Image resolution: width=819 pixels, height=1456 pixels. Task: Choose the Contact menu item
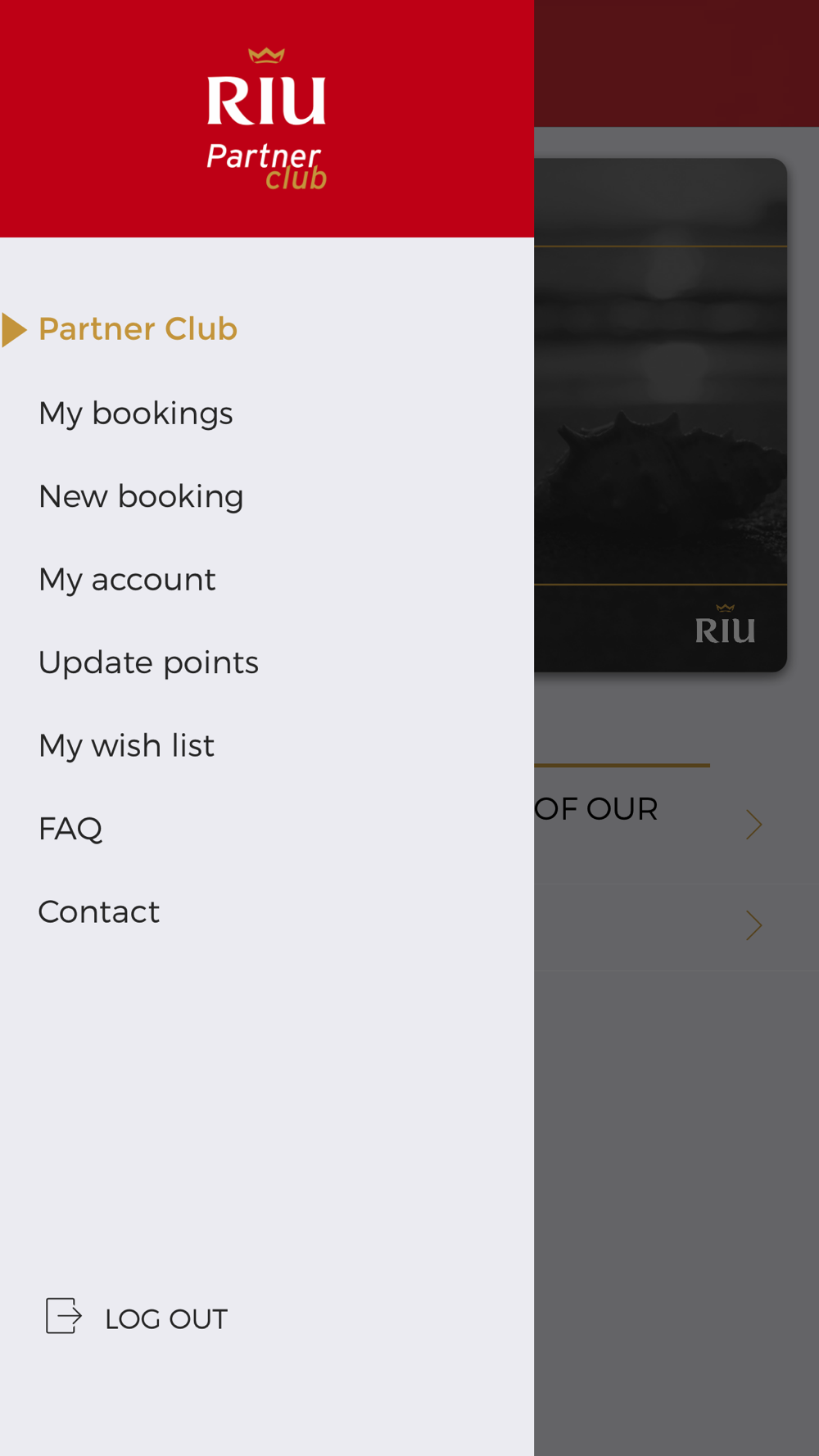pos(99,911)
